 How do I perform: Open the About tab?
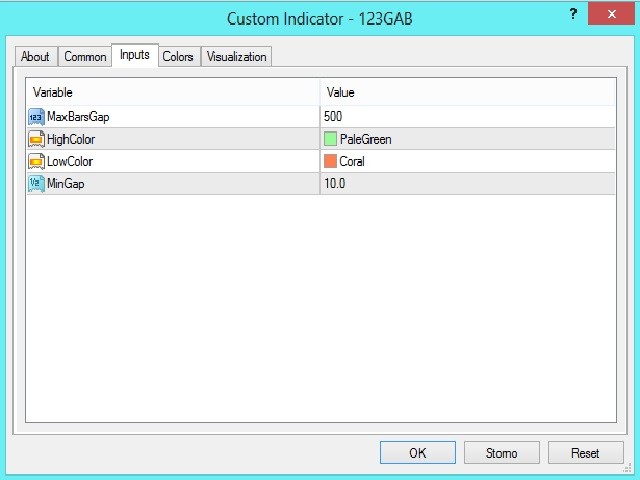click(35, 57)
